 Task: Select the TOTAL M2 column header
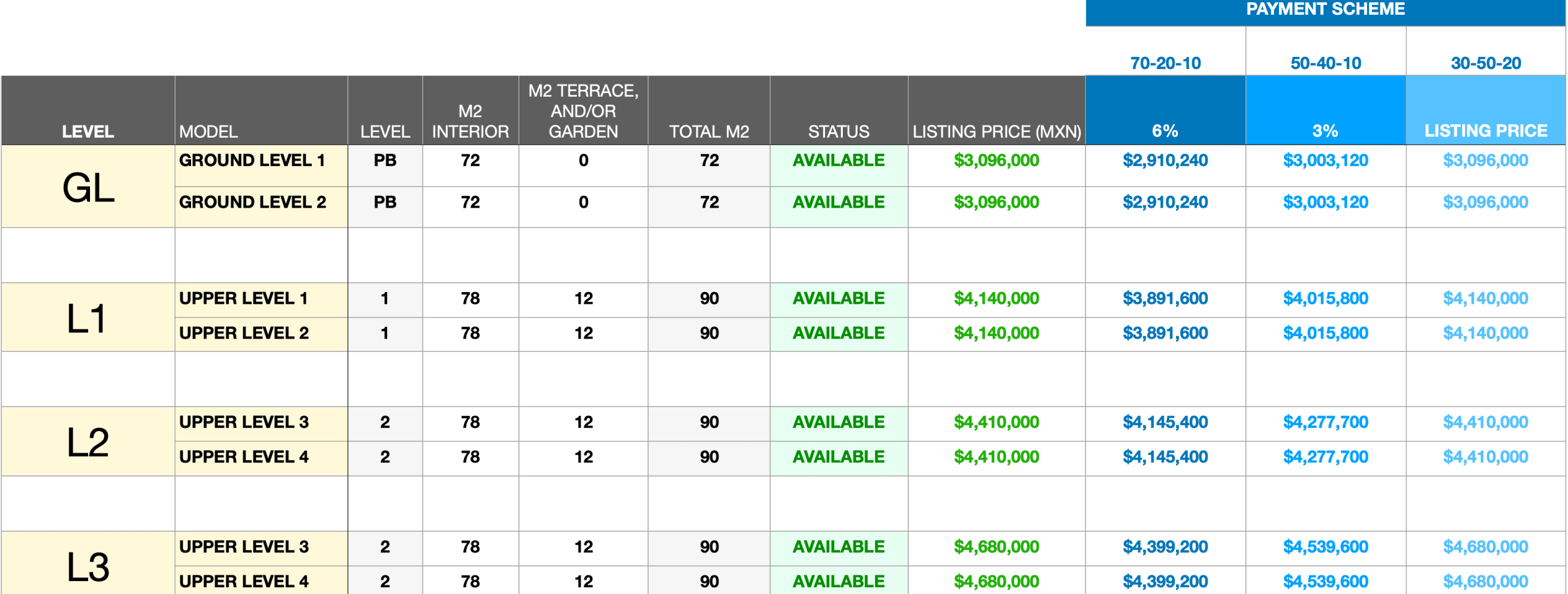[709, 131]
